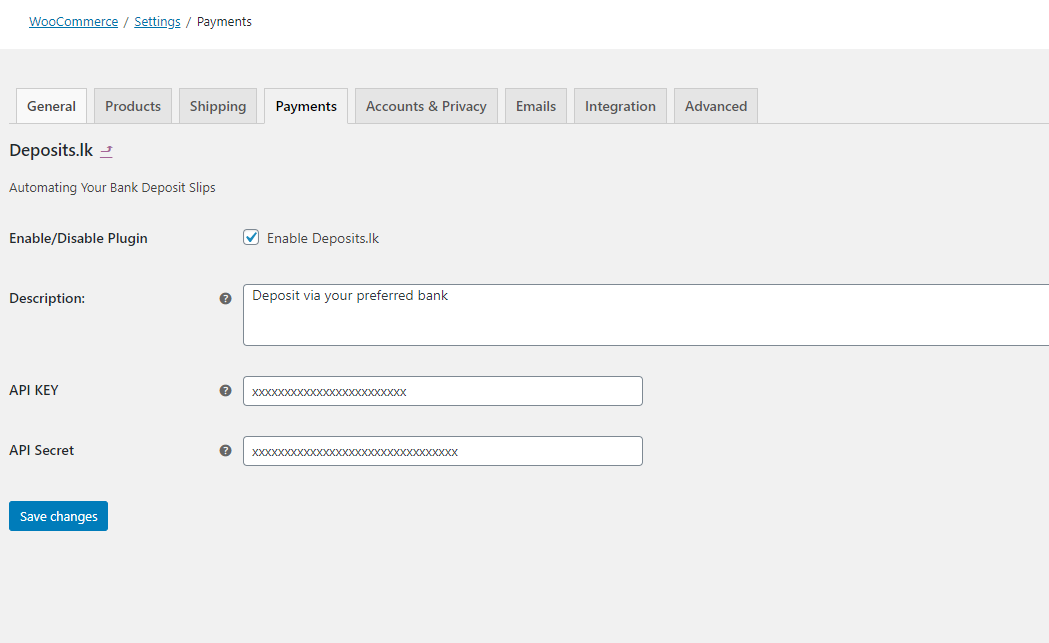Screen dimensions: 1049x643
Task: Click the return arrow icon beside Deposits.lk
Action: (106, 151)
